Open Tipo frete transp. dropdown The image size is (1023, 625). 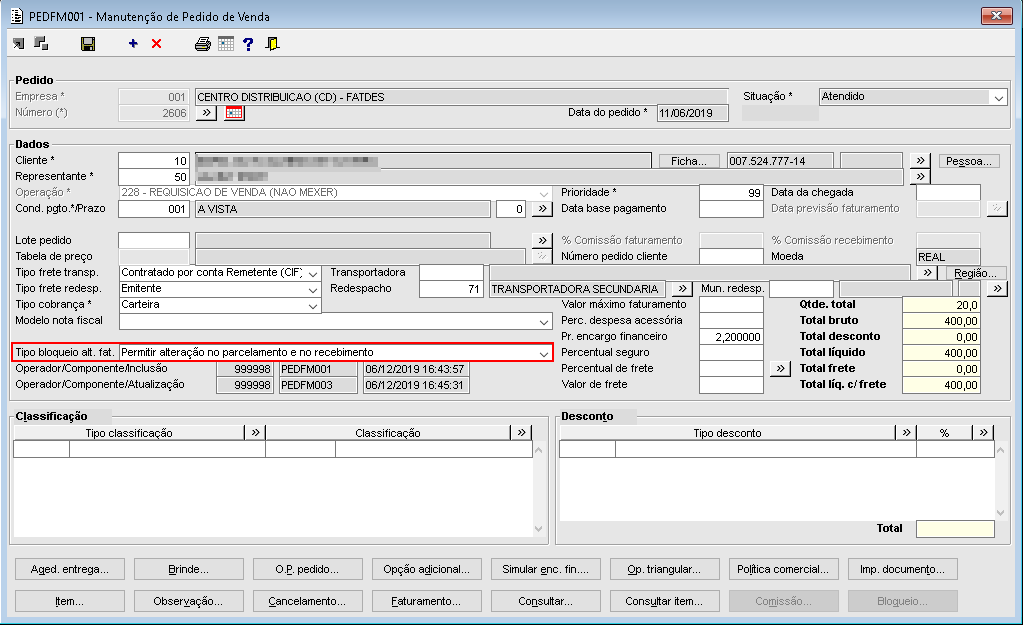coord(313,273)
